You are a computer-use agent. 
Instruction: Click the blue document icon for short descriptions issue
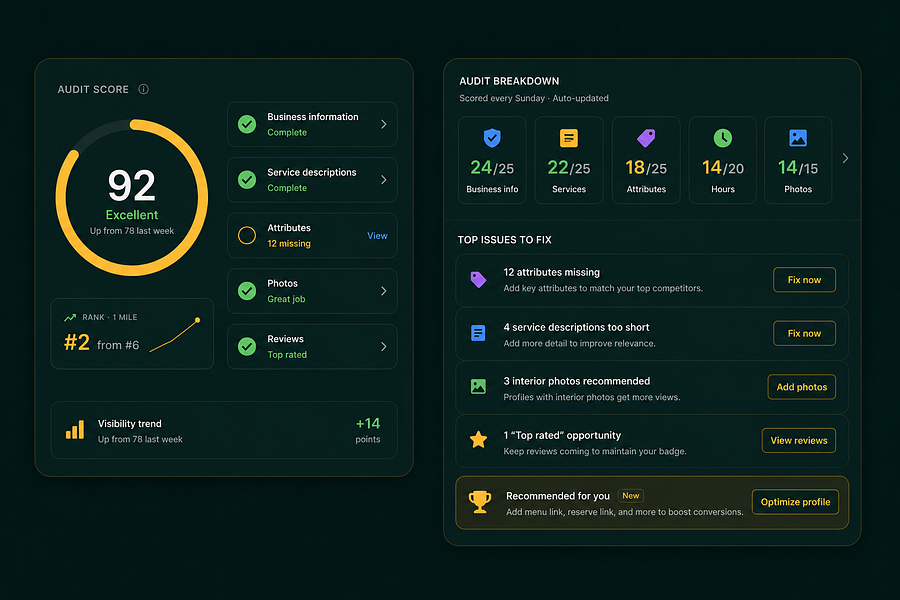[x=478, y=333]
